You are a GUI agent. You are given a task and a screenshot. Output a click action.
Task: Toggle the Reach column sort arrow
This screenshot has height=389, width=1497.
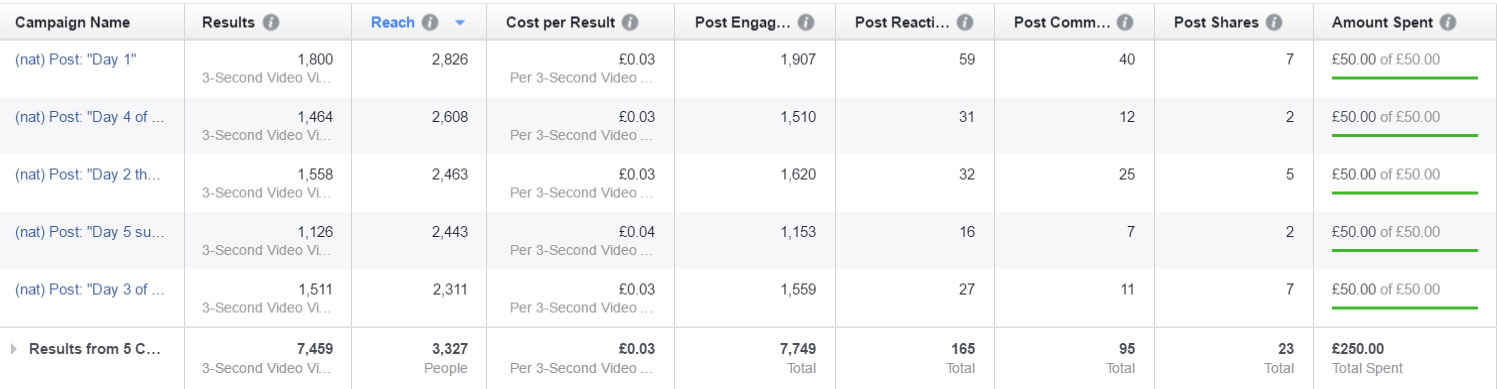tap(460, 23)
